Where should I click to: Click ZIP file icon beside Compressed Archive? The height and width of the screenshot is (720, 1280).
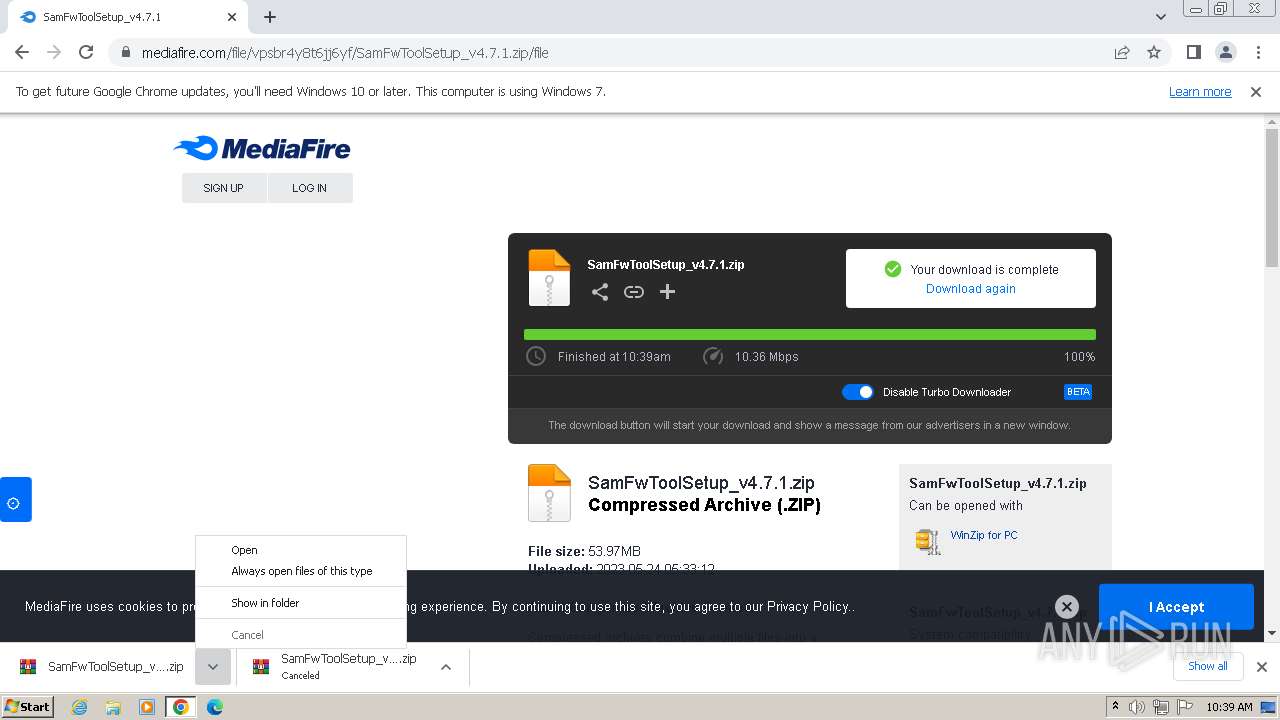click(x=549, y=493)
